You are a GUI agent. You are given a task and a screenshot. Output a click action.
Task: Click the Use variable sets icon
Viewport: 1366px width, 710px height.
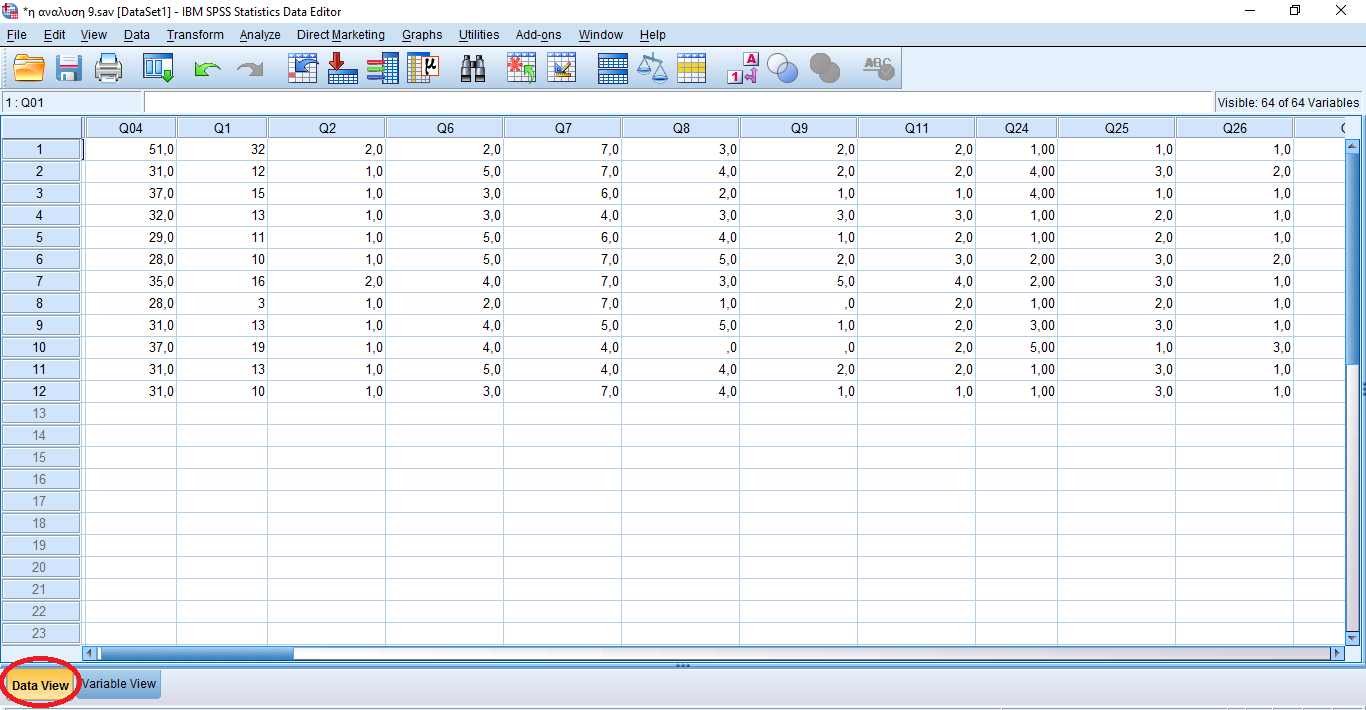[x=783, y=68]
